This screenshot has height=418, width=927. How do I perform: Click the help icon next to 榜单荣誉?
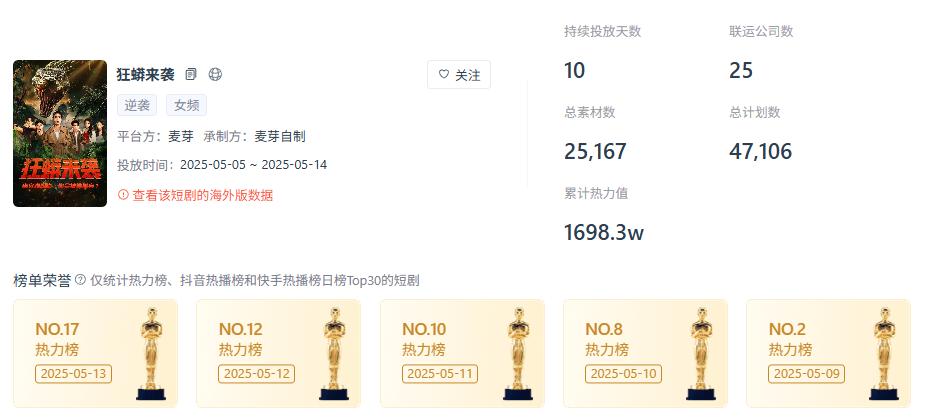point(80,280)
